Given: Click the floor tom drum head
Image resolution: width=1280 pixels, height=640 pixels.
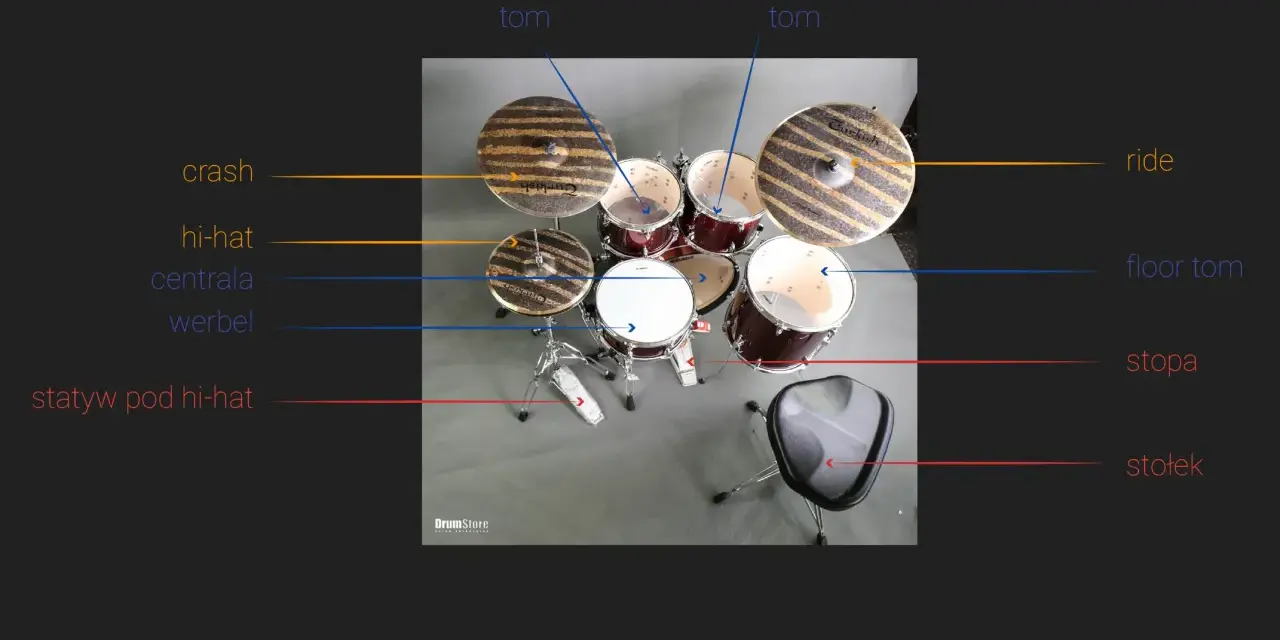Looking at the screenshot, I should [x=800, y=283].
